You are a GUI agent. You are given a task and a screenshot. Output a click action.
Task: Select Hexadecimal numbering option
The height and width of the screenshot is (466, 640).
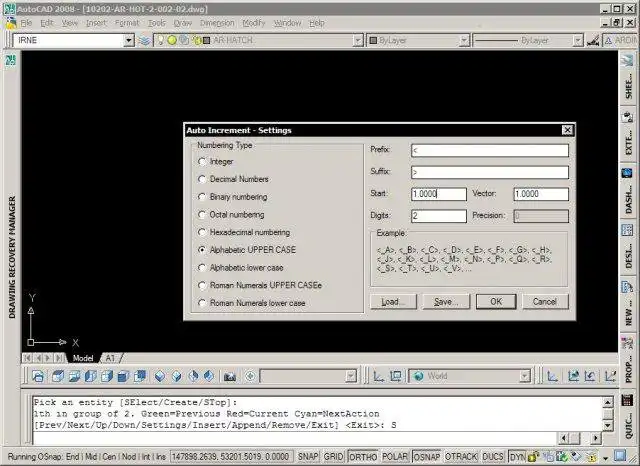(x=244, y=232)
